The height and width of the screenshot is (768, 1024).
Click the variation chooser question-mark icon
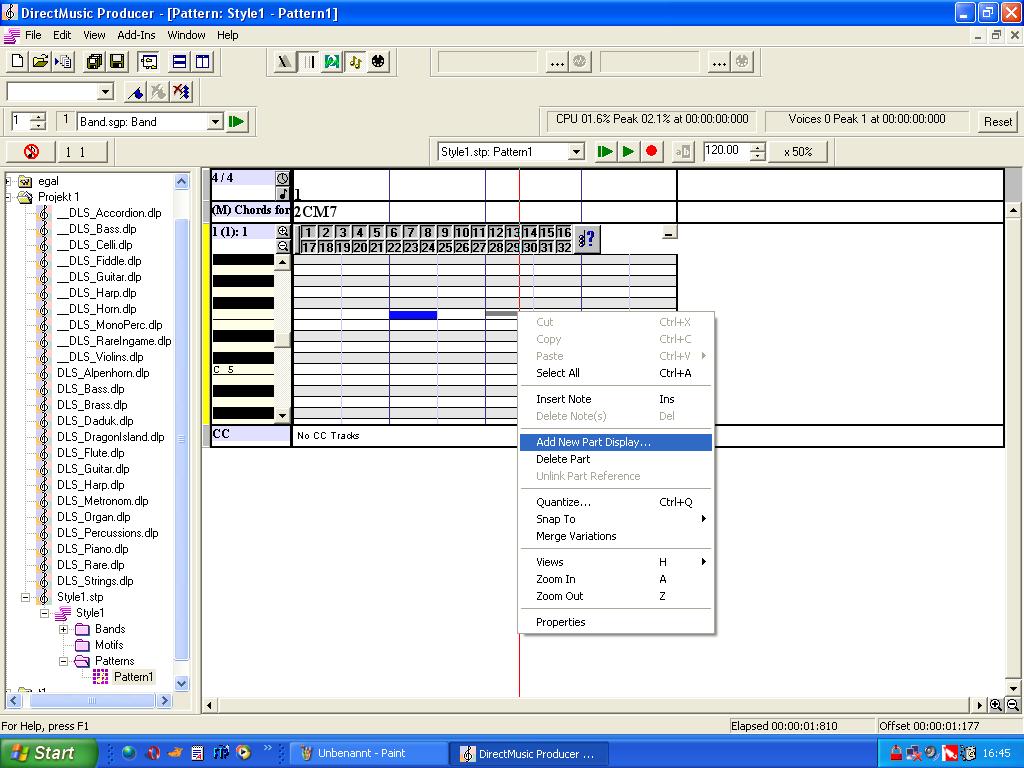588,239
